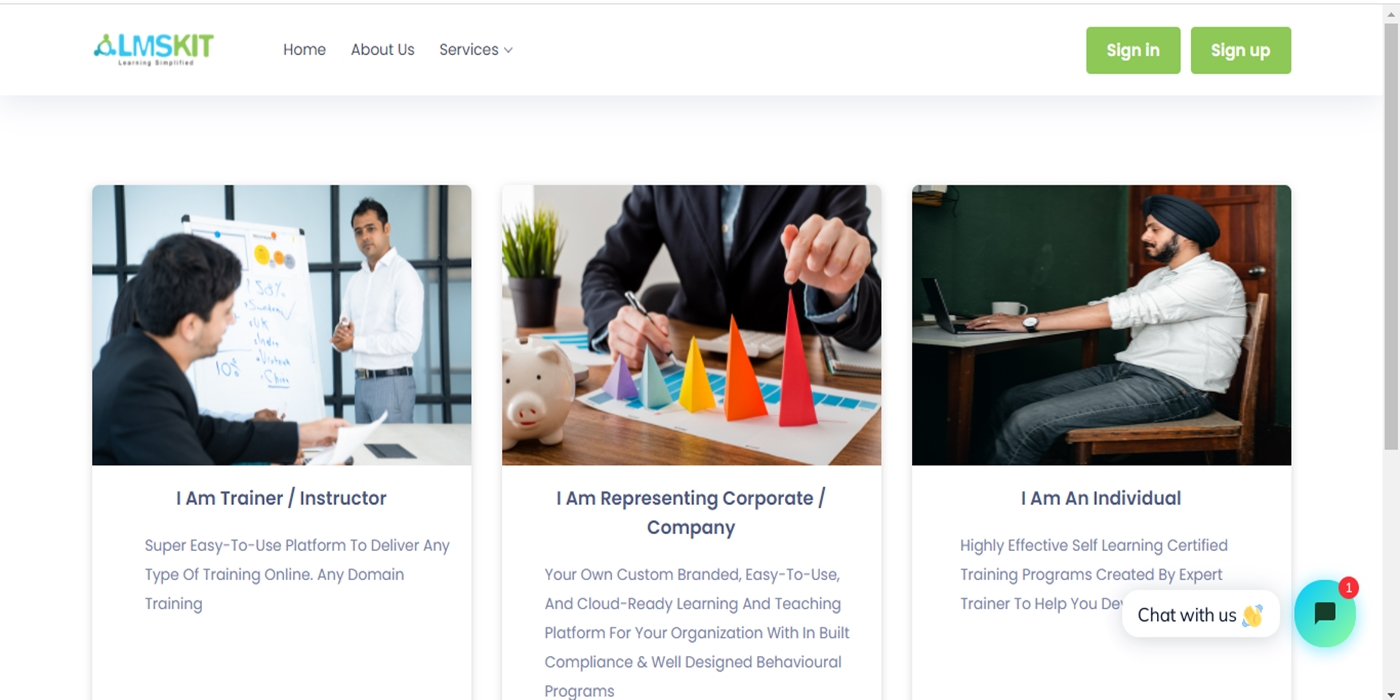The width and height of the screenshot is (1400, 700).
Task: Click the vertical scrollbar thumb
Action: [1391, 235]
